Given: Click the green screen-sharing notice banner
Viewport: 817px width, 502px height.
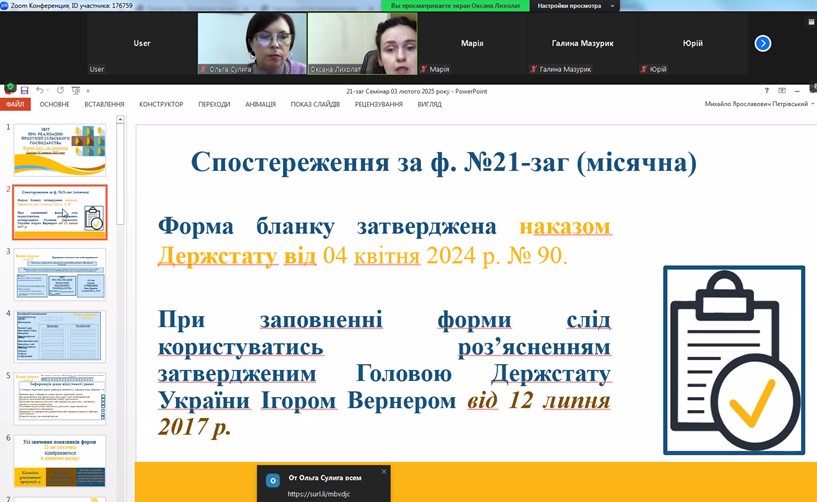Looking at the screenshot, I should click(x=456, y=6).
